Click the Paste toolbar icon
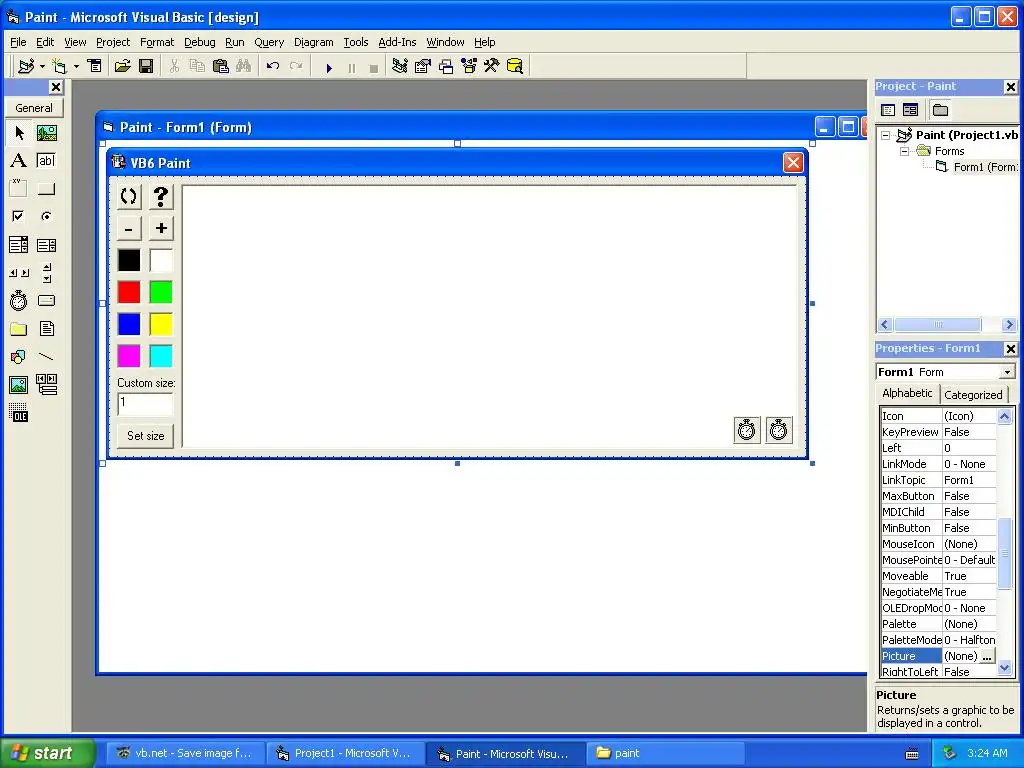The width and height of the screenshot is (1024, 768). [221, 66]
